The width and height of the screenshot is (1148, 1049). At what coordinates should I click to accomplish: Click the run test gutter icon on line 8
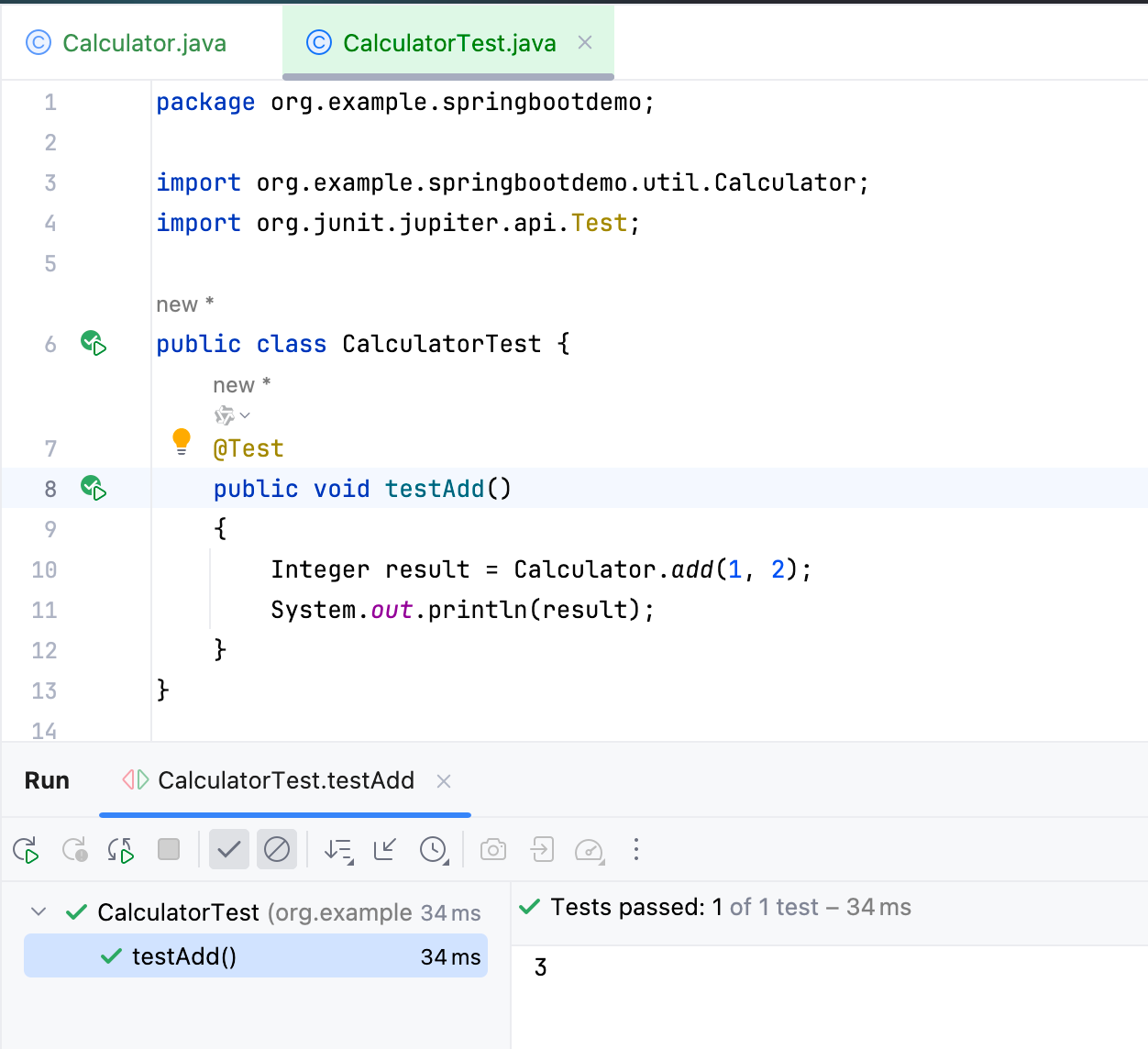(x=94, y=488)
